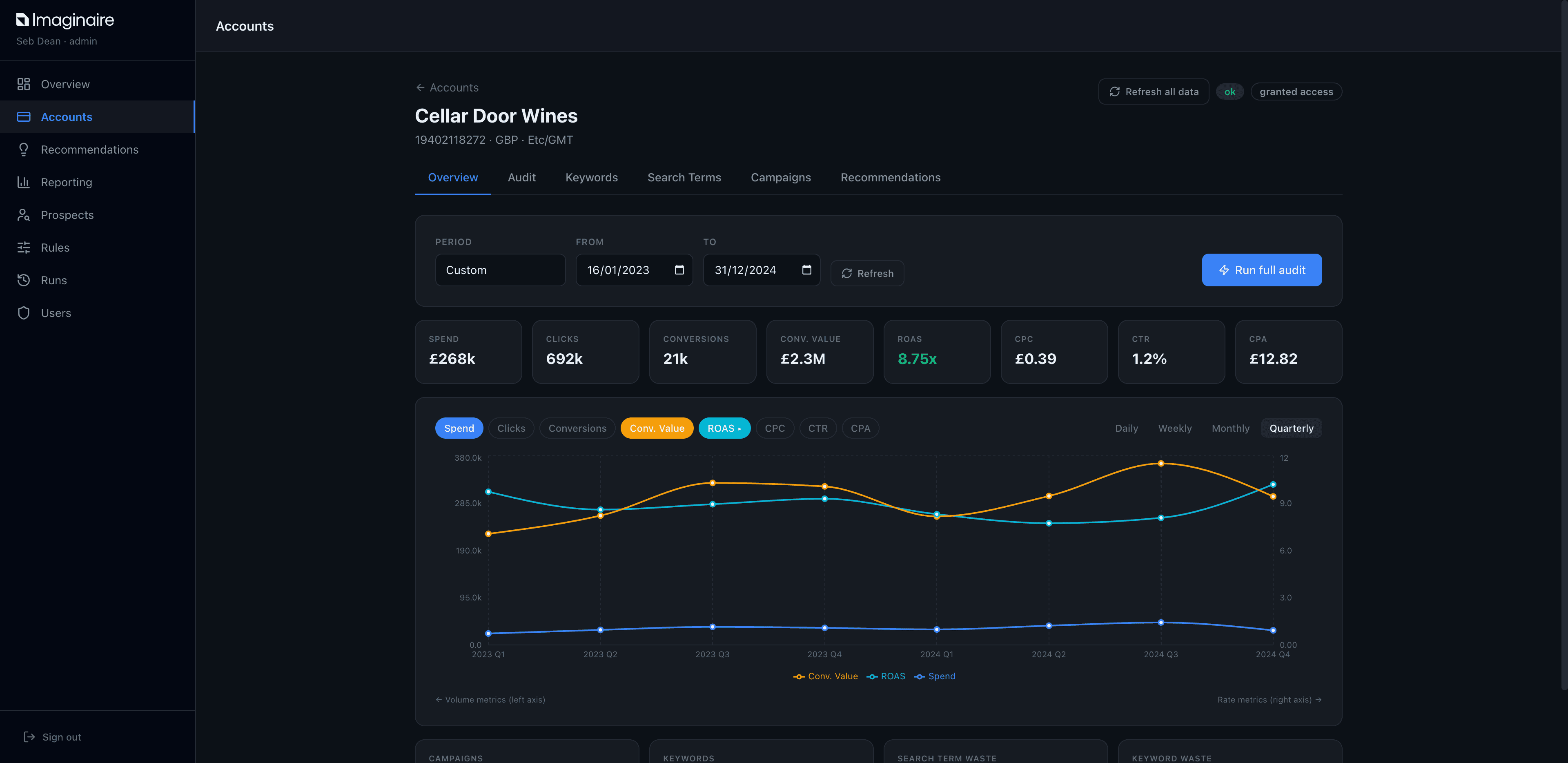Screen dimensions: 1568x763
Task: Select Quarterly chart granularity
Action: tap(1291, 428)
